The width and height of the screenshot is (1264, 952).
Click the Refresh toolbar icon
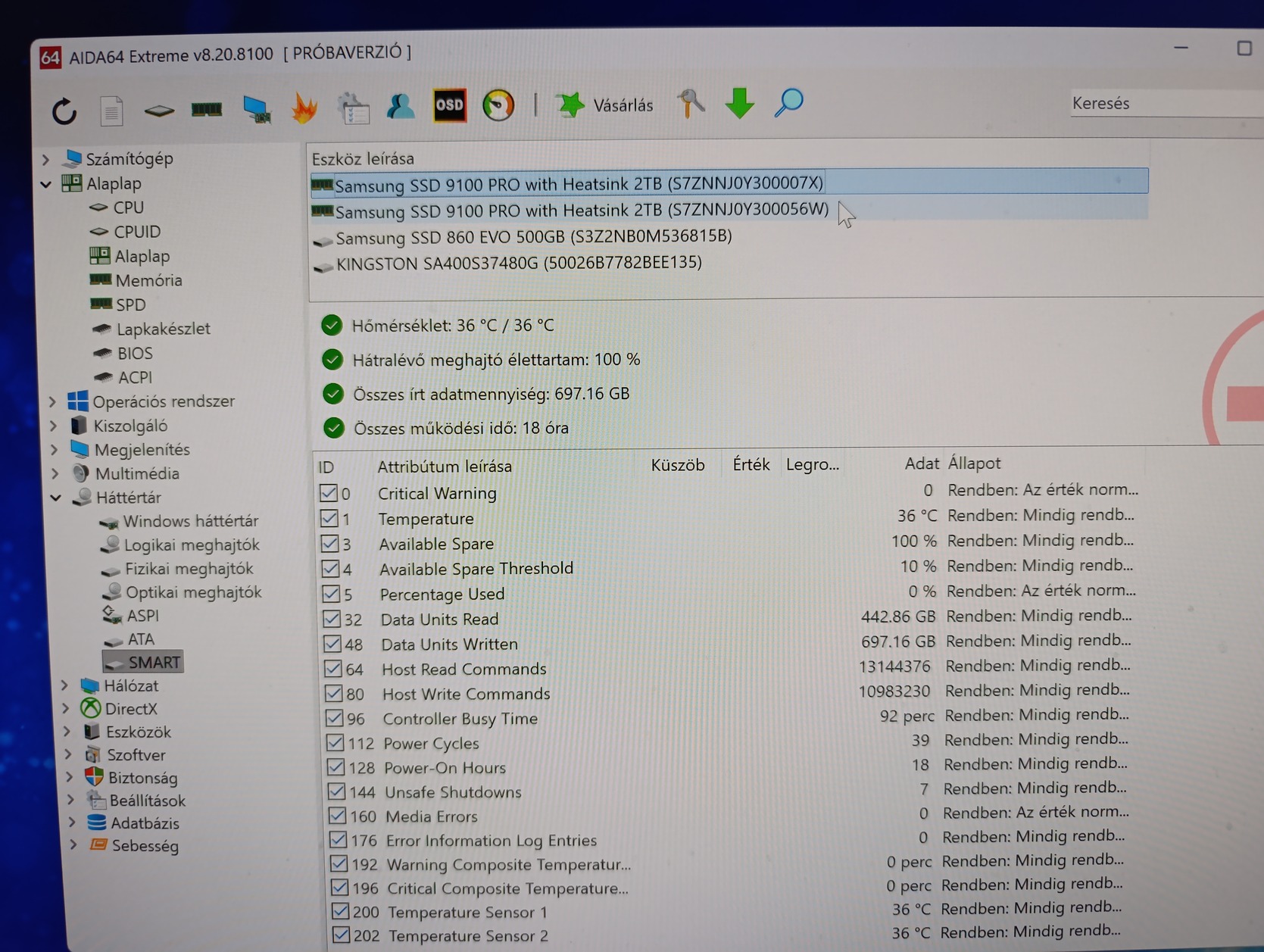tap(64, 111)
